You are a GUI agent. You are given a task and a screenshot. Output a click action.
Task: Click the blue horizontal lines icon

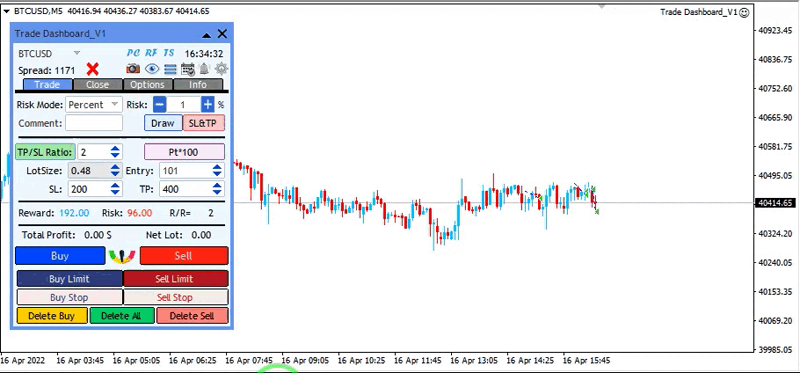click(170, 69)
